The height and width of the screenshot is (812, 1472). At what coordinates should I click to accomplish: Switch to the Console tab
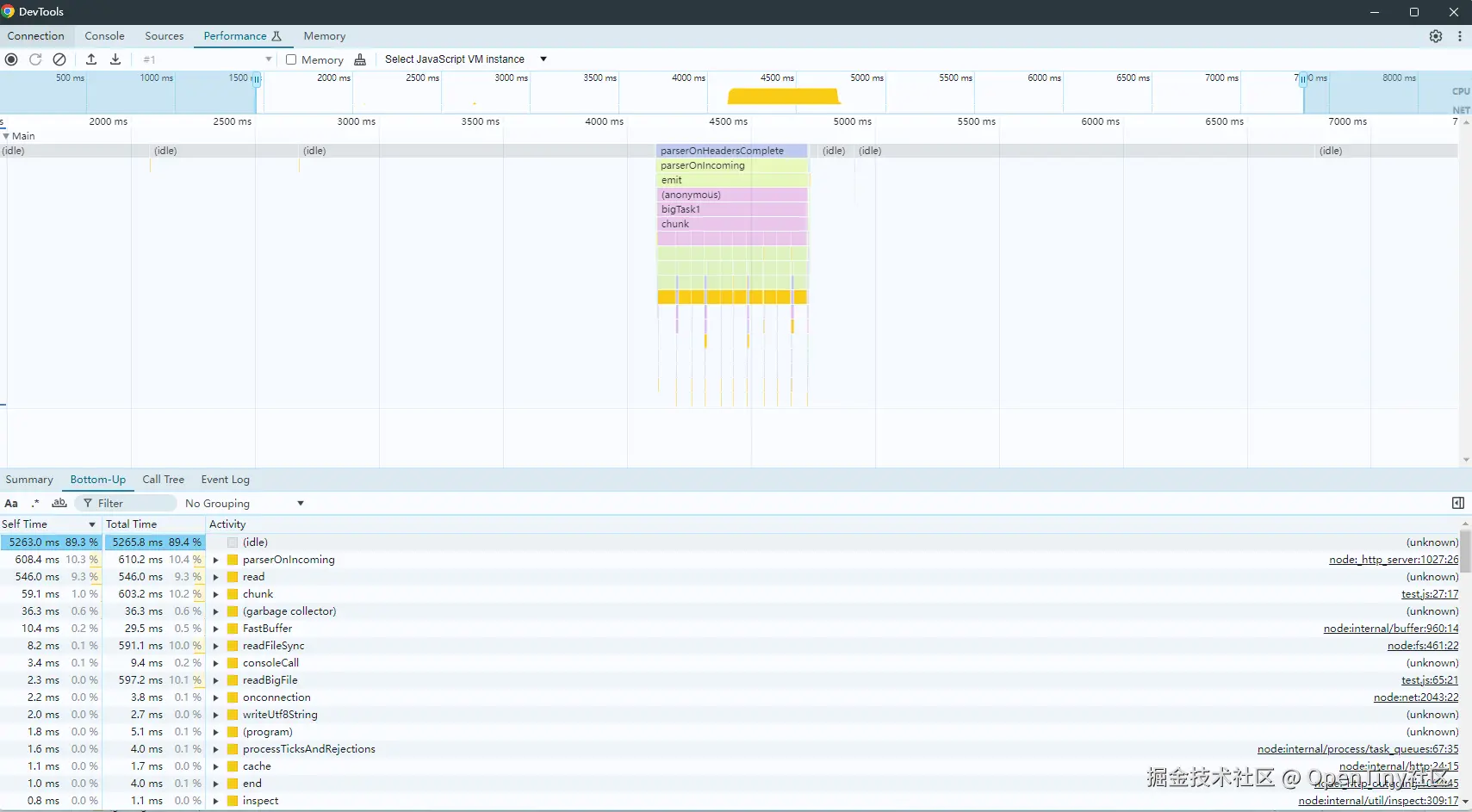[x=105, y=36]
